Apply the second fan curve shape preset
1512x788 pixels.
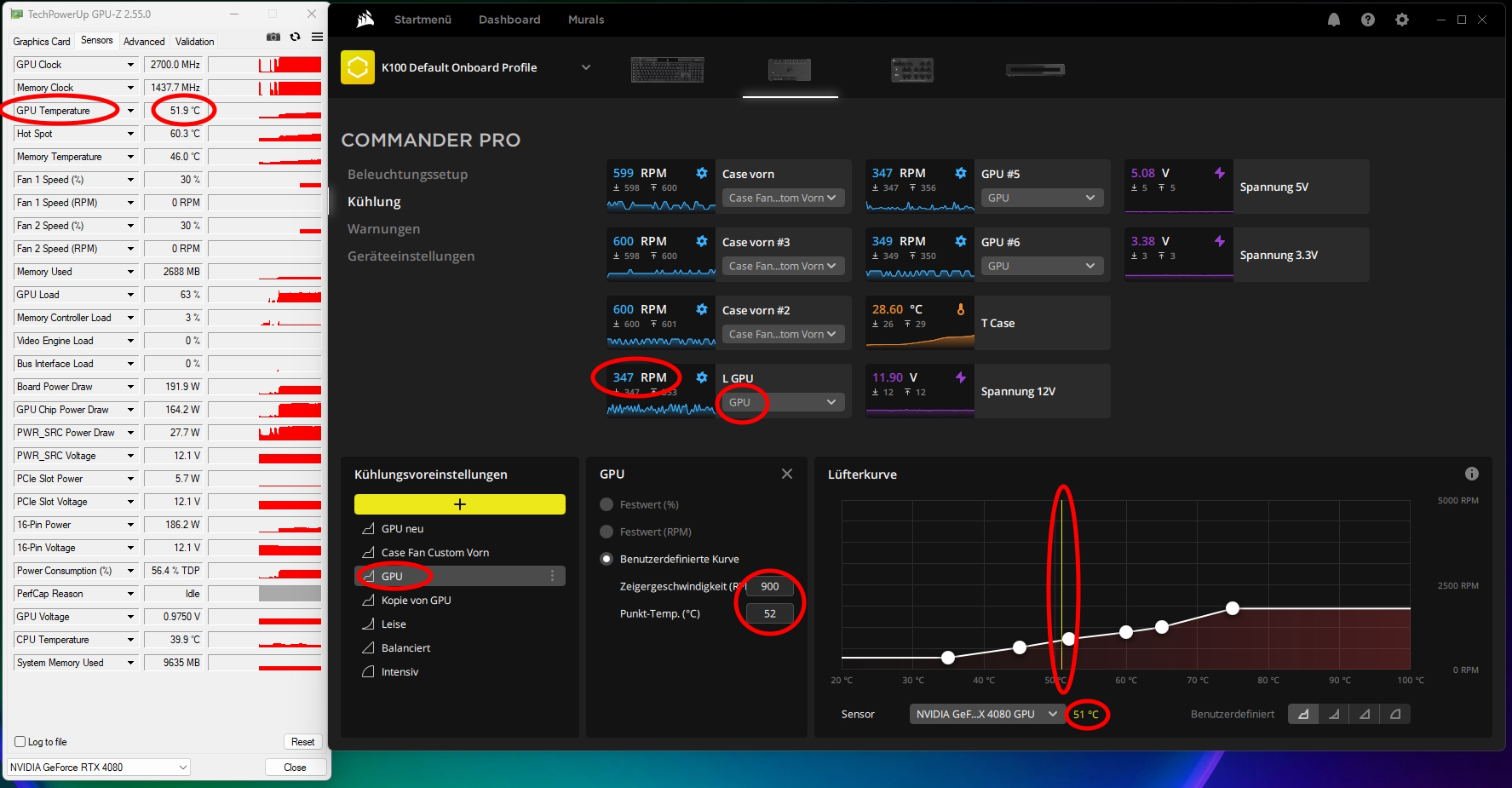tap(1334, 714)
